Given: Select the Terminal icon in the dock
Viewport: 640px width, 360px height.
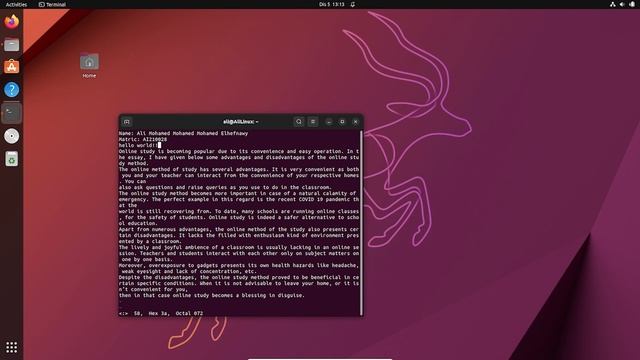Looking at the screenshot, I should pos(11,113).
